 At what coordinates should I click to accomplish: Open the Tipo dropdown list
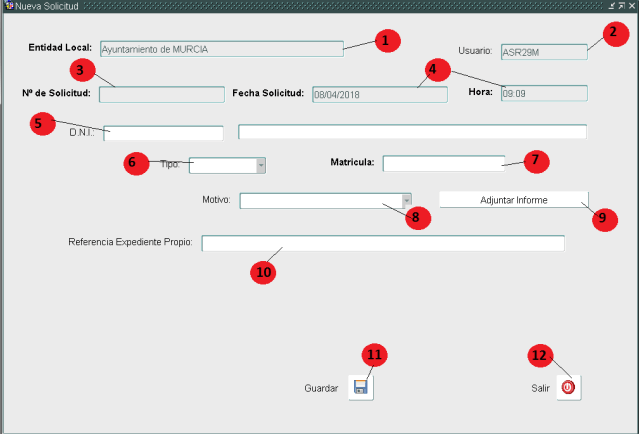coord(261,165)
